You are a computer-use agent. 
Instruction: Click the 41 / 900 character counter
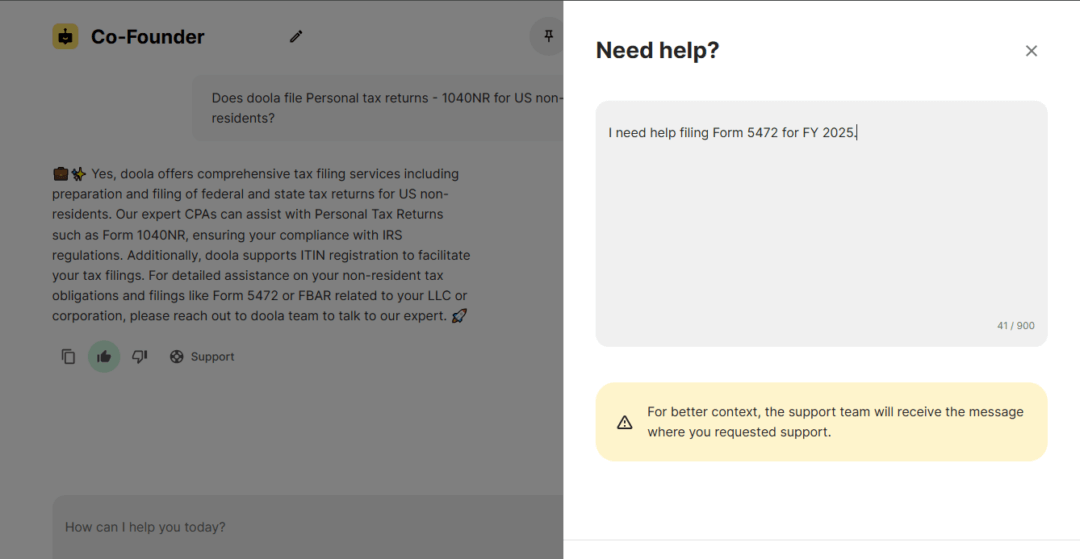1015,326
